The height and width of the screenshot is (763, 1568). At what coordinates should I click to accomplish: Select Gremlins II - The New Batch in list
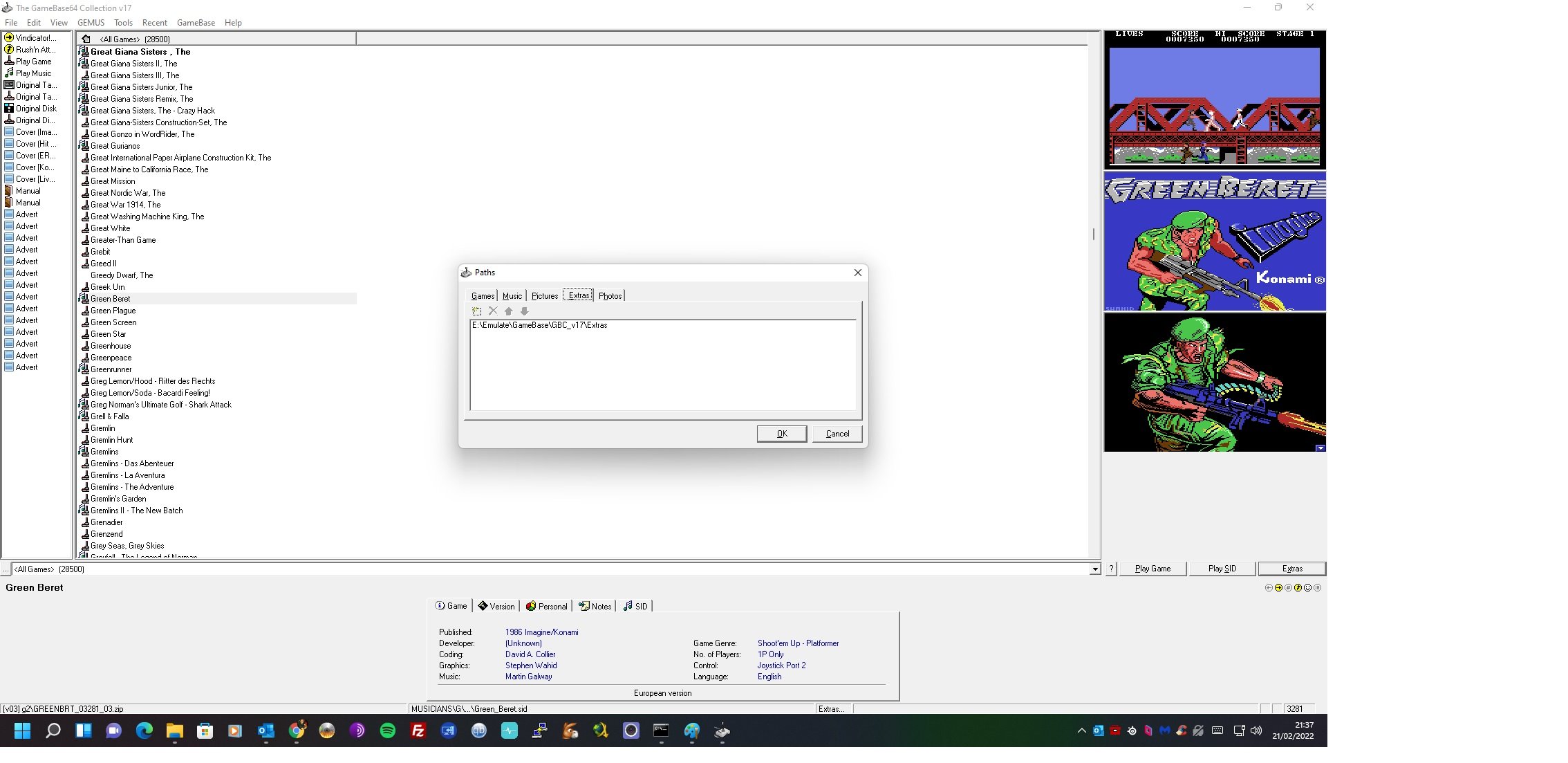136,511
